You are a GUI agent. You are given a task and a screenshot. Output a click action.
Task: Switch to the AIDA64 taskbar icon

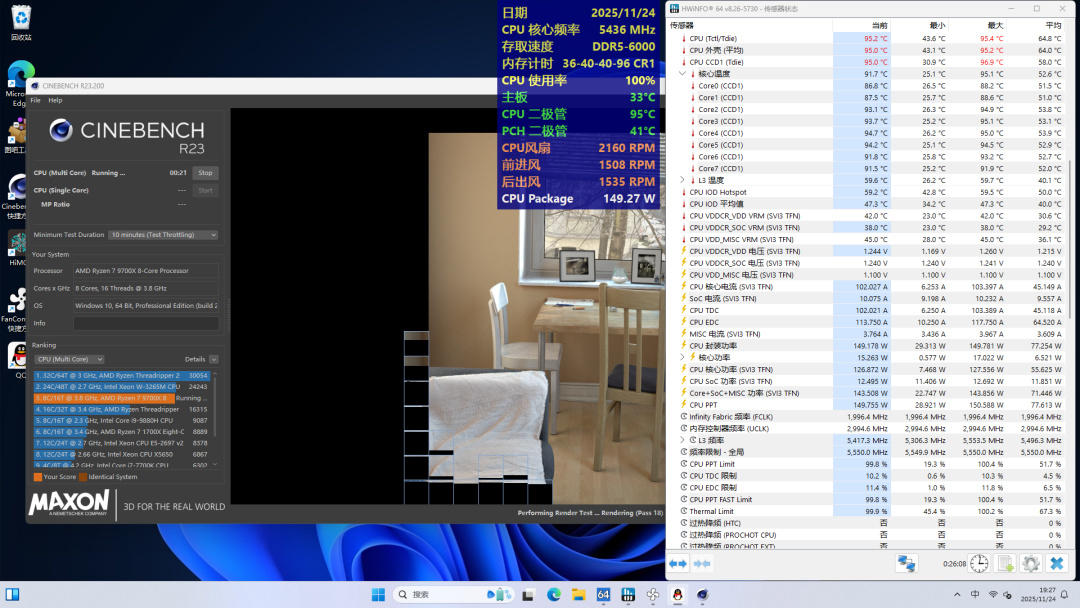point(603,594)
